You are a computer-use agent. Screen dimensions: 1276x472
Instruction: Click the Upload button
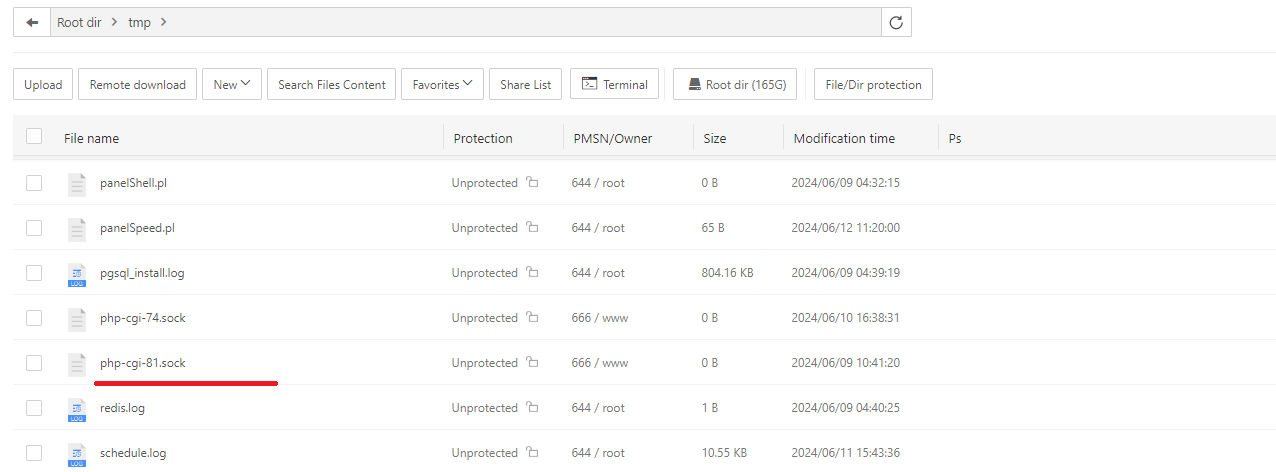pyautogui.click(x=43, y=85)
